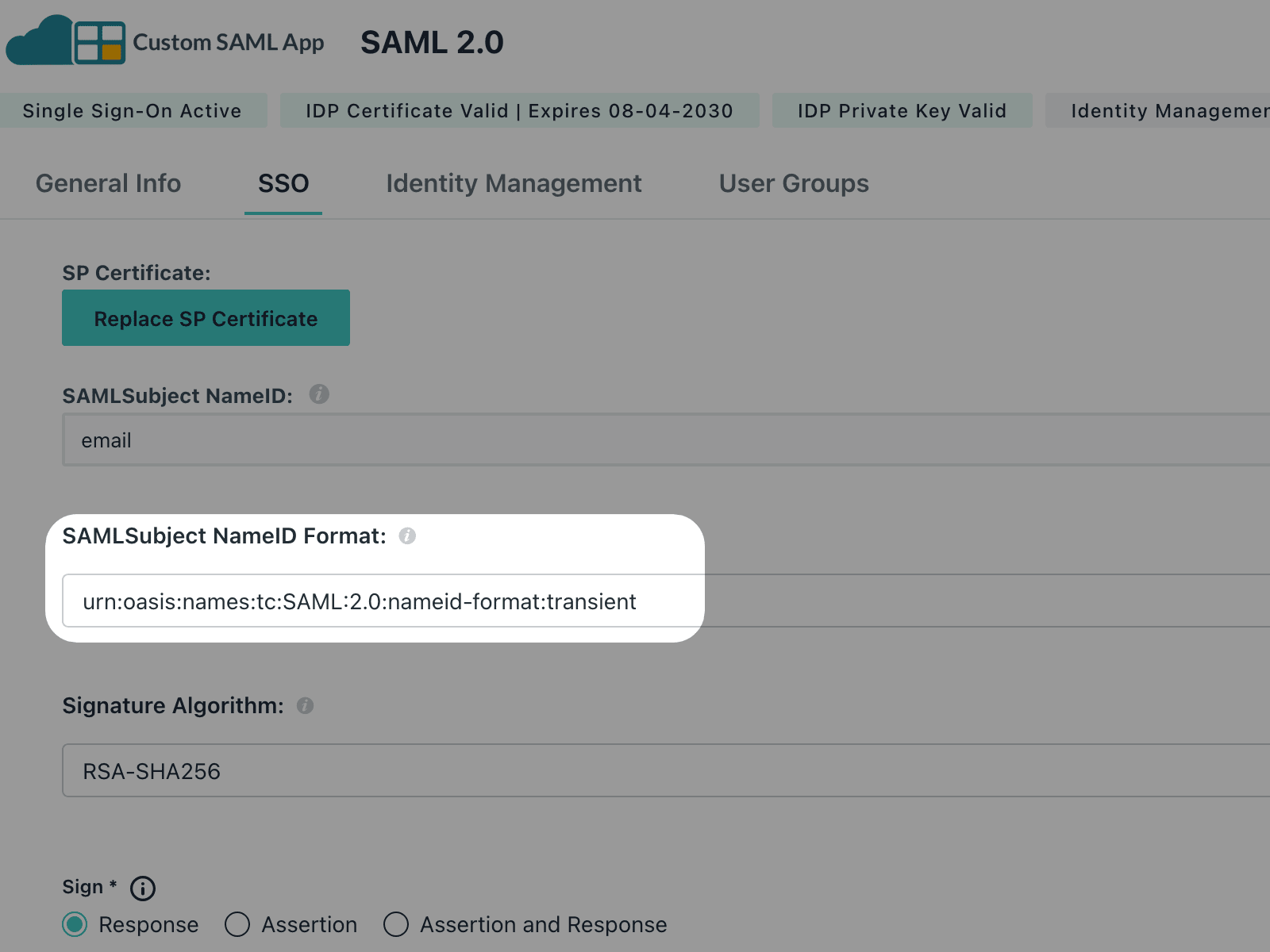Choose Assertion and Response signing option

(x=396, y=924)
